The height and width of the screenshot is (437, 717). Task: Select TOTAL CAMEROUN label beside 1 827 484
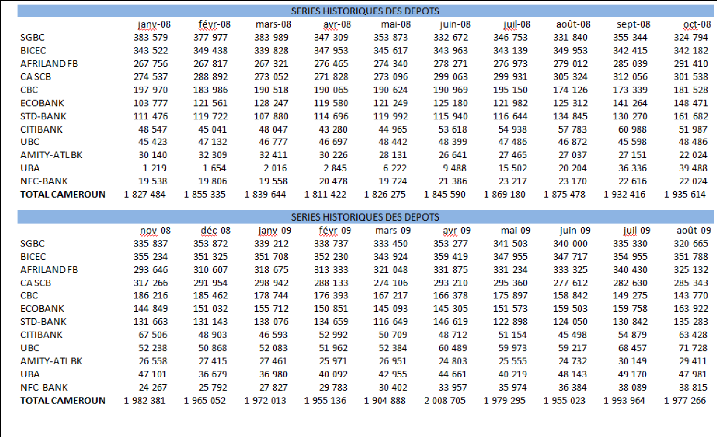63,195
